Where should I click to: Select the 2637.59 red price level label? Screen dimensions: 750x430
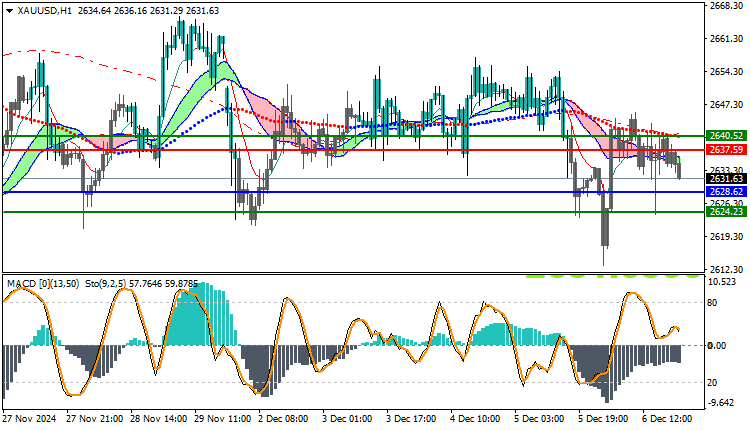726,150
